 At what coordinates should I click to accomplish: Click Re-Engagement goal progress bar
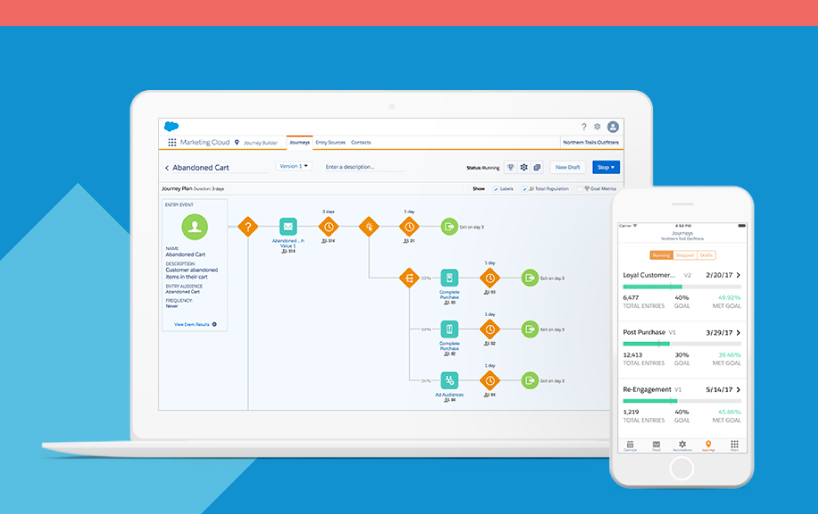point(682,401)
